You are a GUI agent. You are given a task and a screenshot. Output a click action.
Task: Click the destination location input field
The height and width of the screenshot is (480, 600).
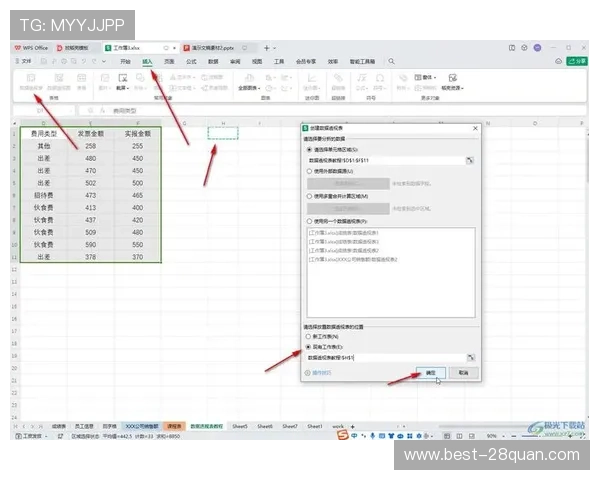click(x=386, y=358)
